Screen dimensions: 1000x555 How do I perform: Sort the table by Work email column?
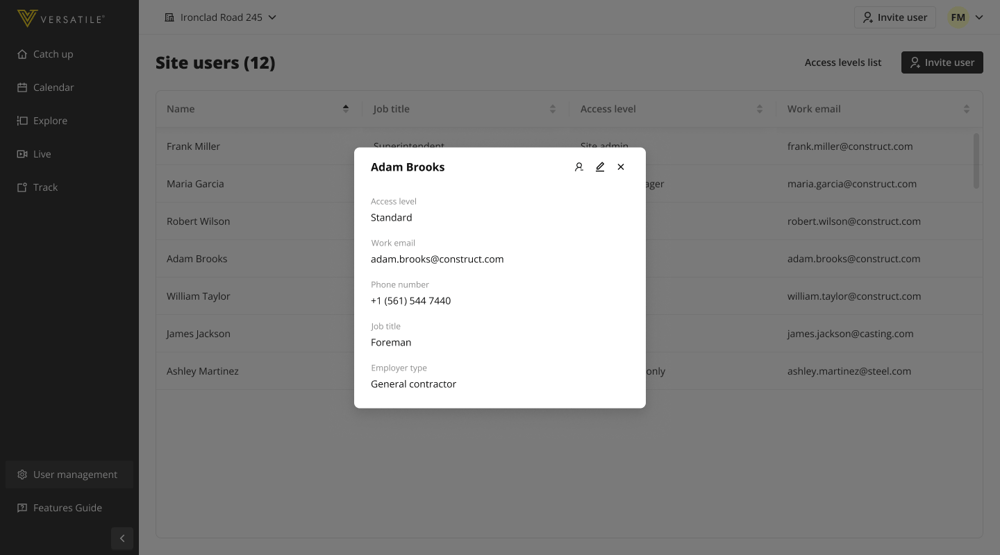(x=966, y=109)
